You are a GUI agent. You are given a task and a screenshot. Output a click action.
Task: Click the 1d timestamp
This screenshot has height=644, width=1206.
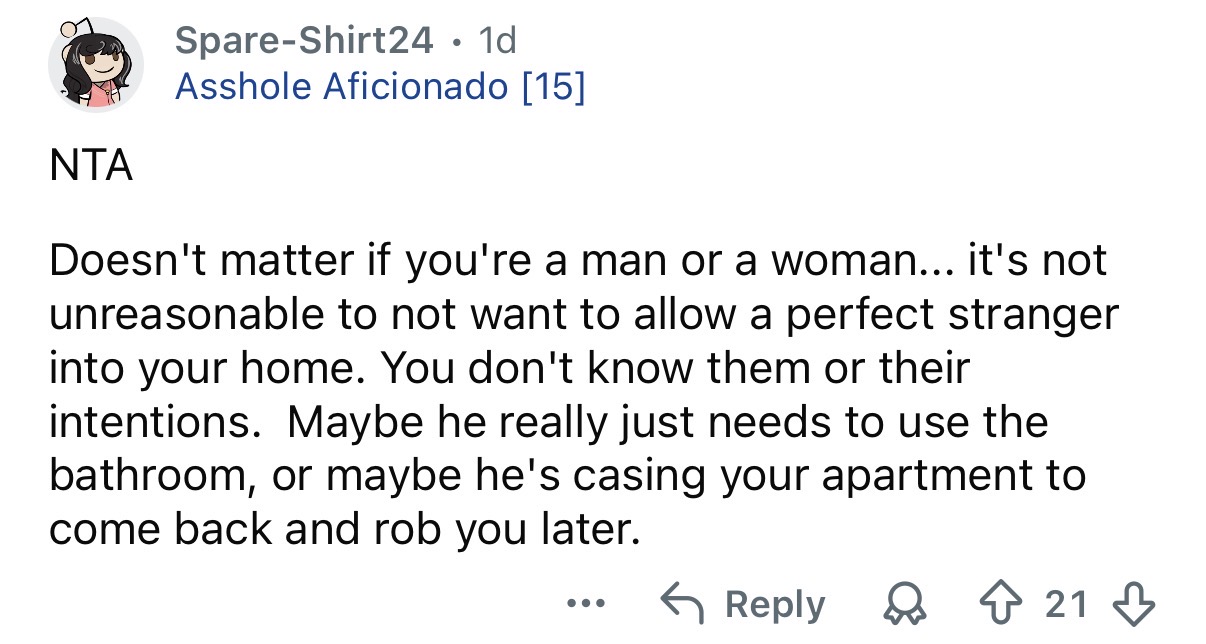pos(498,40)
